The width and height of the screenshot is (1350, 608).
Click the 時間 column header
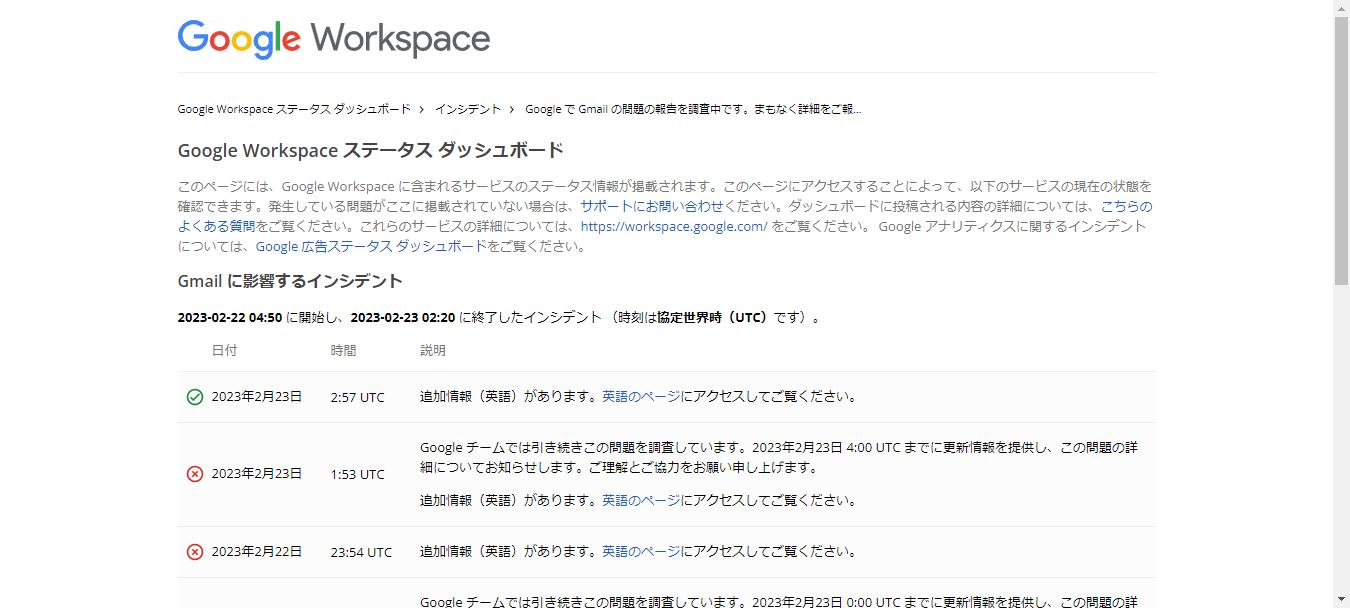(343, 351)
